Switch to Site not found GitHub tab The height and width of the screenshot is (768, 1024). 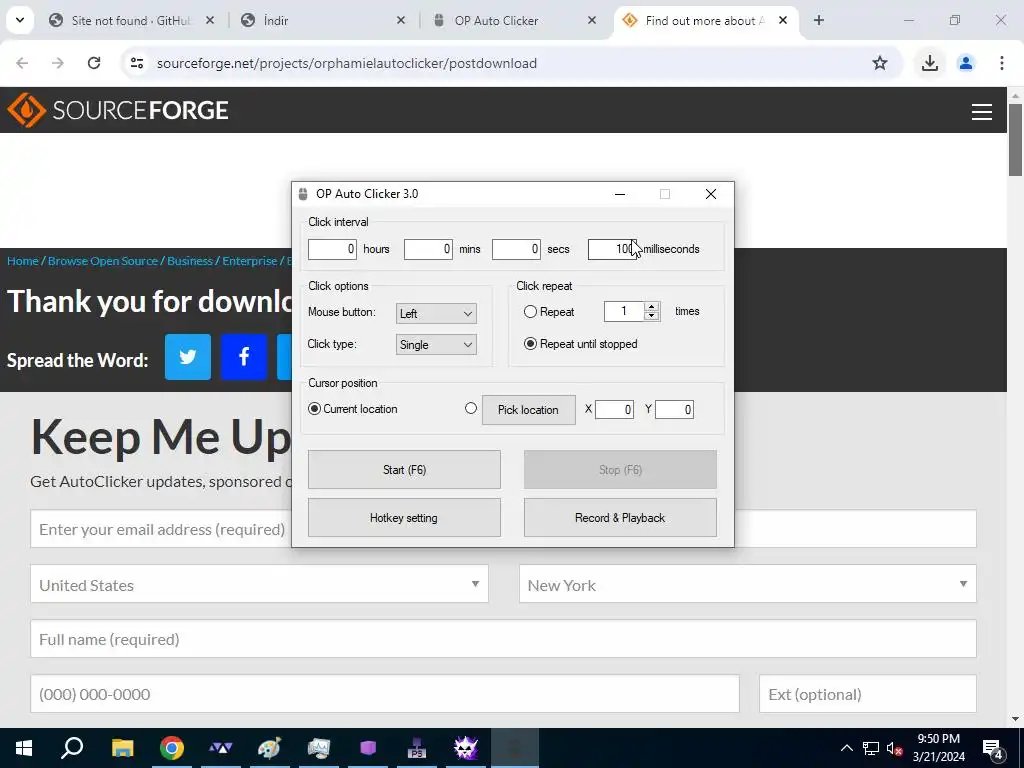coord(129,20)
